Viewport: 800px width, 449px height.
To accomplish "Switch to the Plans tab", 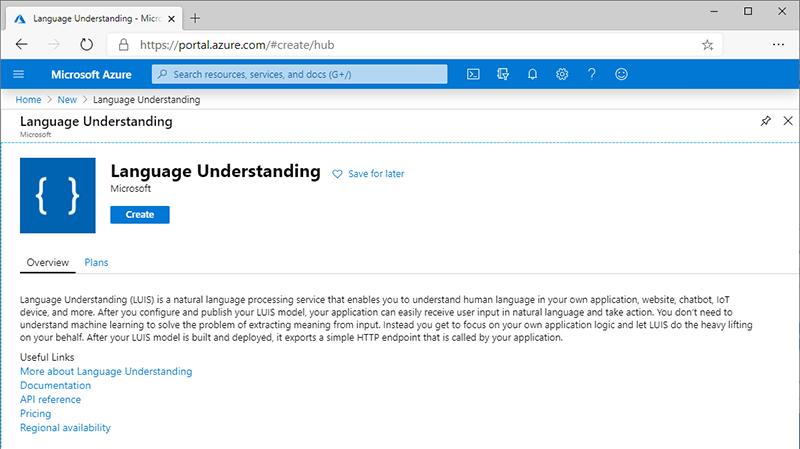I will (96, 262).
